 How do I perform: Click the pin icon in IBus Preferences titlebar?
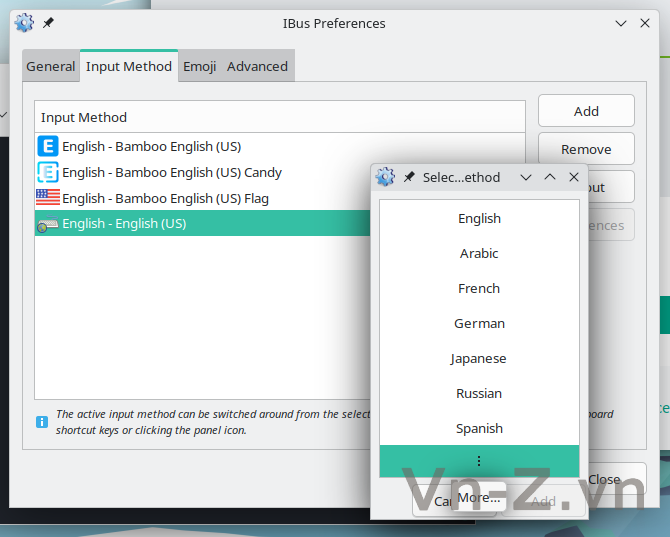48,23
